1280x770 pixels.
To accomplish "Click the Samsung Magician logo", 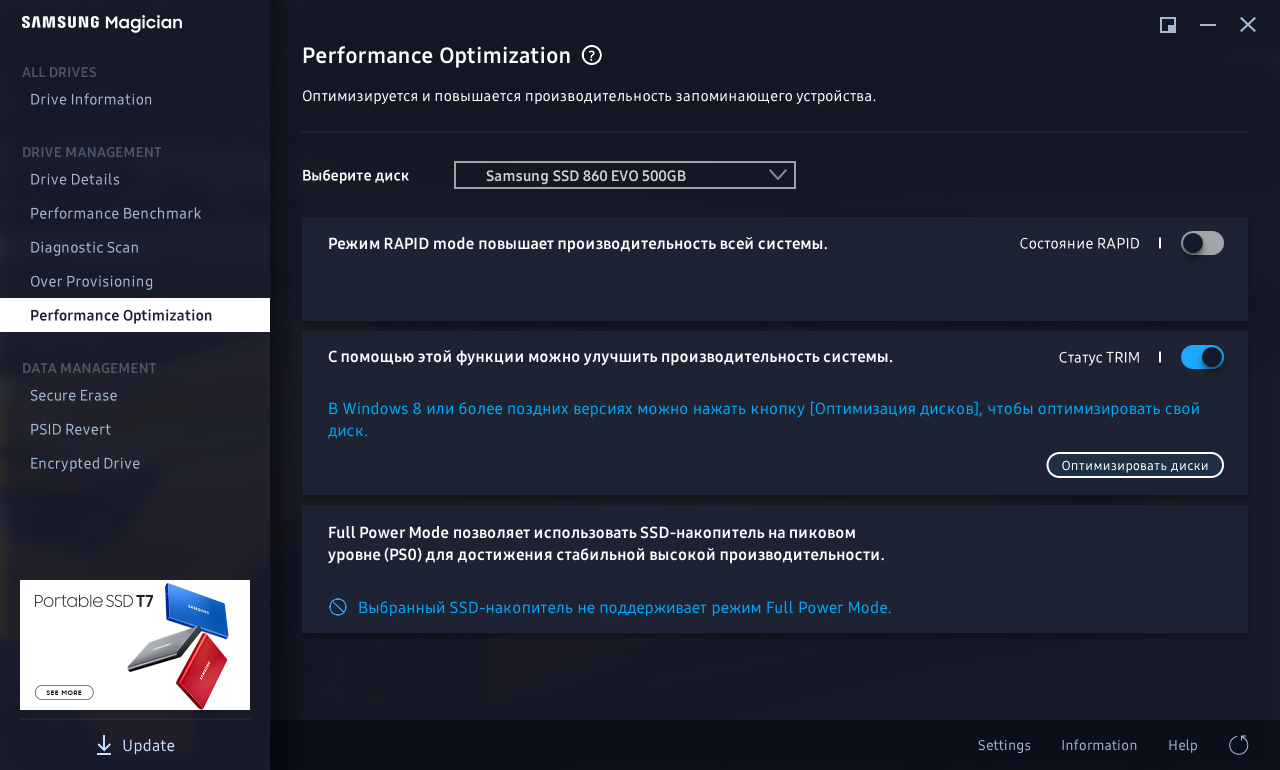I will click(x=102, y=23).
